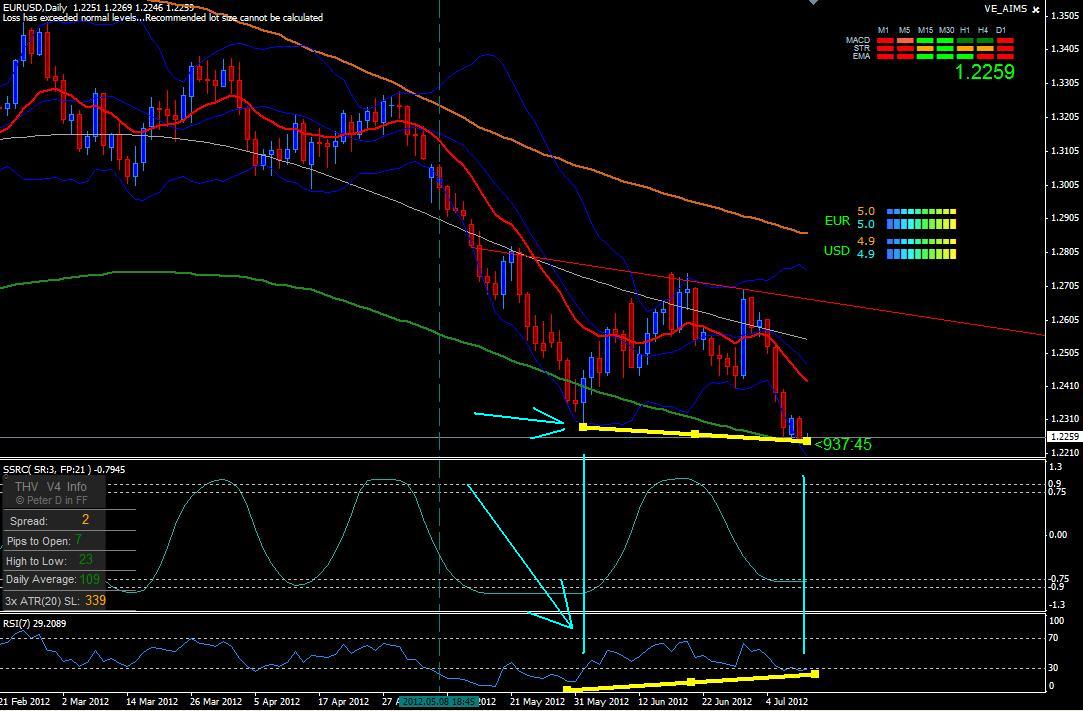This screenshot has height=711, width=1083.
Task: Select the M1 timeframe column header
Action: [883, 30]
